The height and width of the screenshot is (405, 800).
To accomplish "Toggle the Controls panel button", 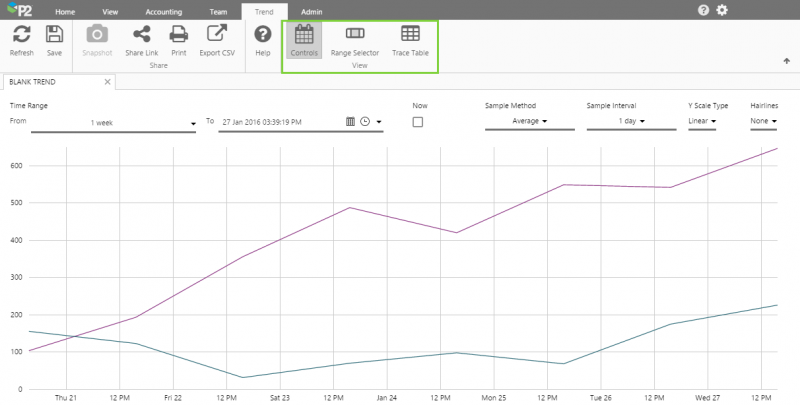I will [304, 40].
